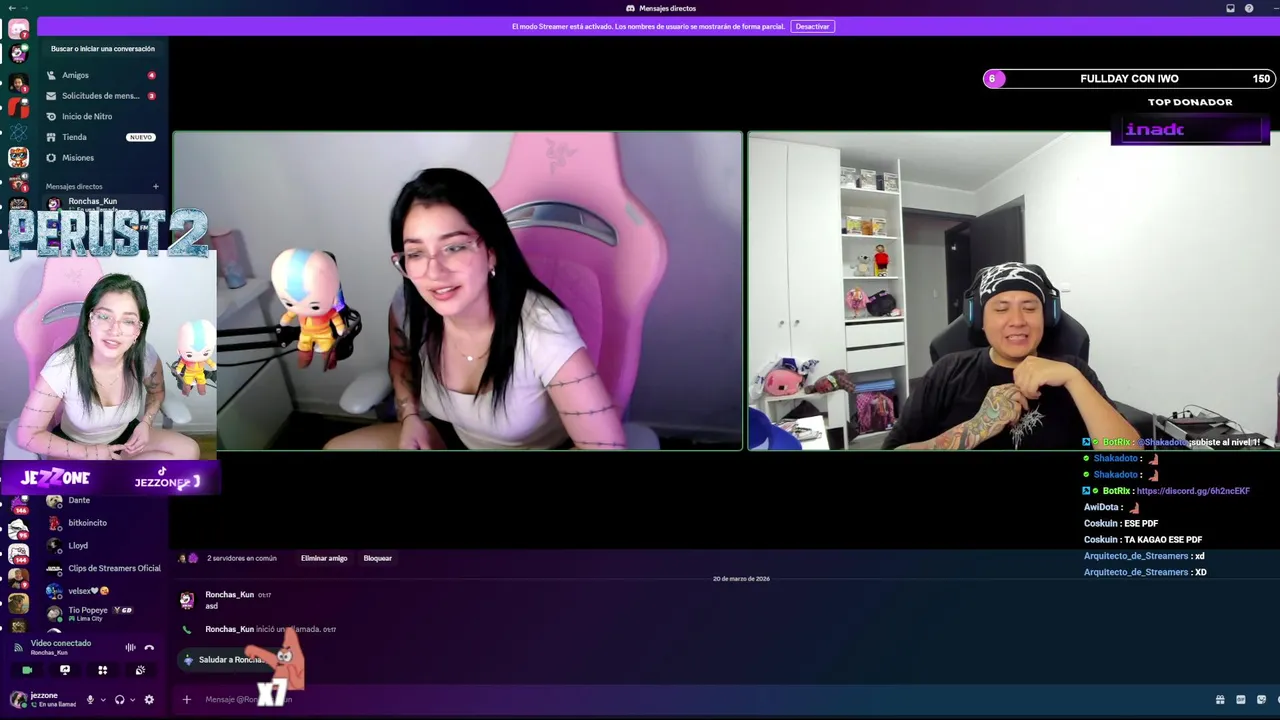Toggle the camera in call controls
Image resolution: width=1280 pixels, height=720 pixels.
27,670
